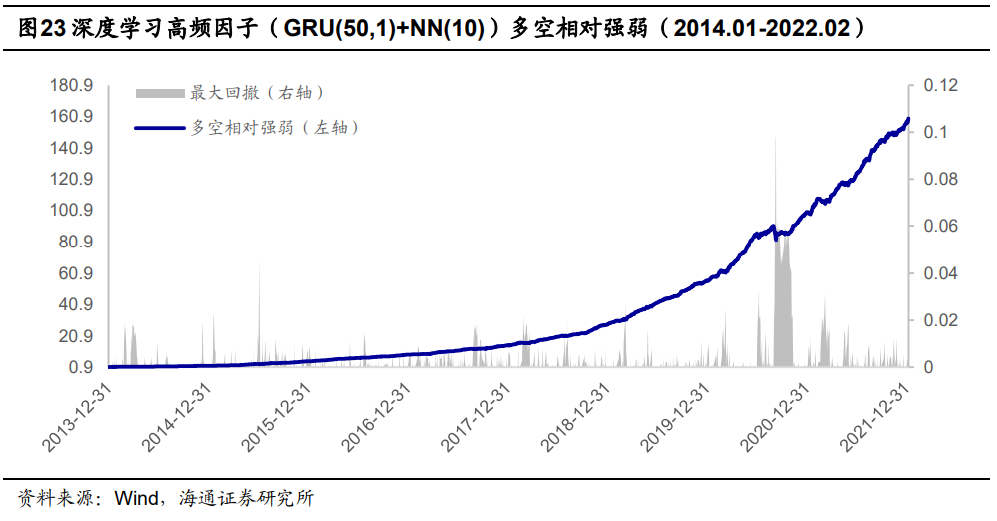Click the date label 2019-12-31
The width and height of the screenshot is (997, 521).
click(676, 417)
